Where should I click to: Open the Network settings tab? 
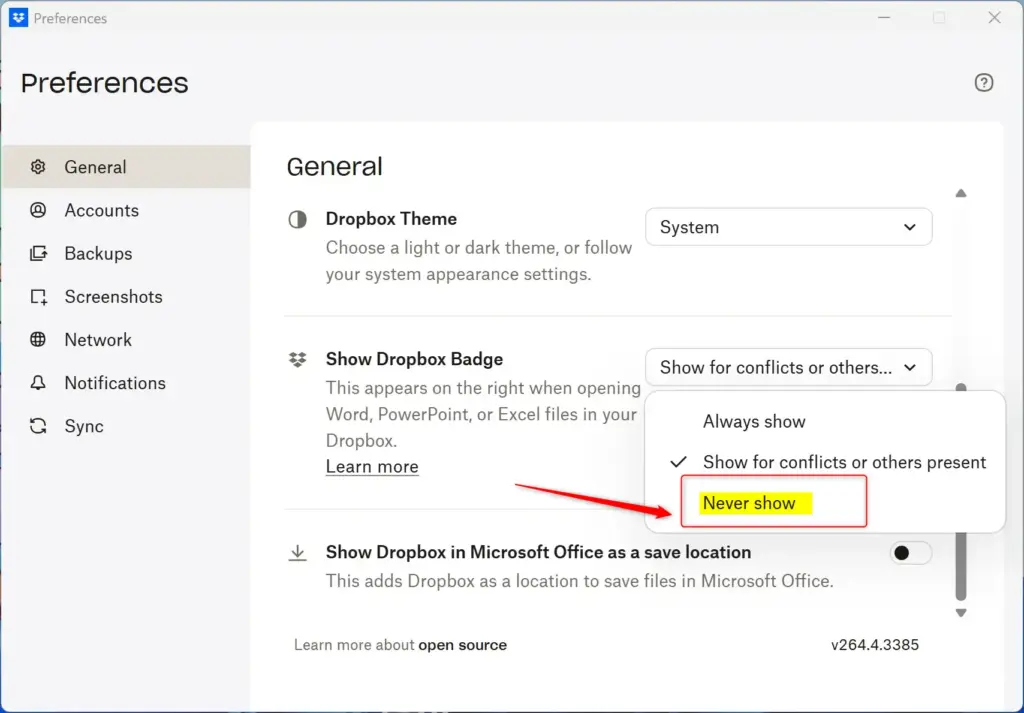point(126,340)
